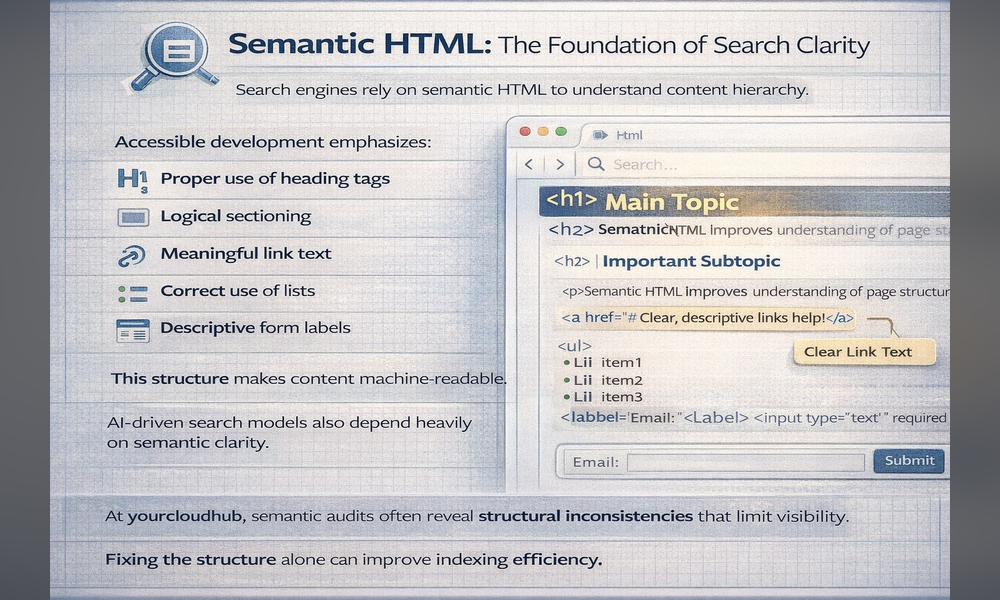Toggle the green traffic light on the browser window
Viewport: 1000px width, 600px height.
point(562,130)
